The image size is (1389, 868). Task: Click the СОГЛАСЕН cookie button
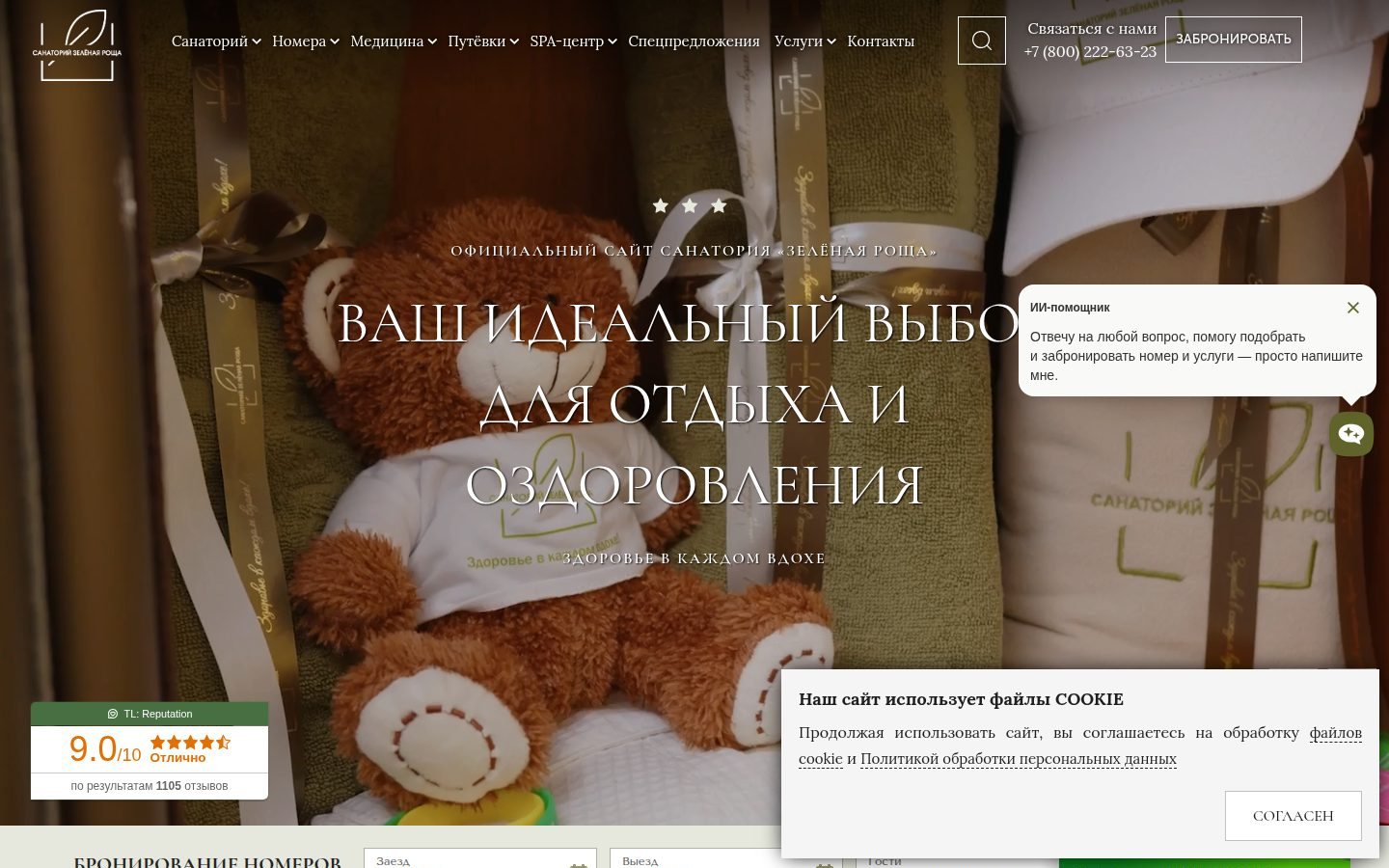tap(1293, 816)
